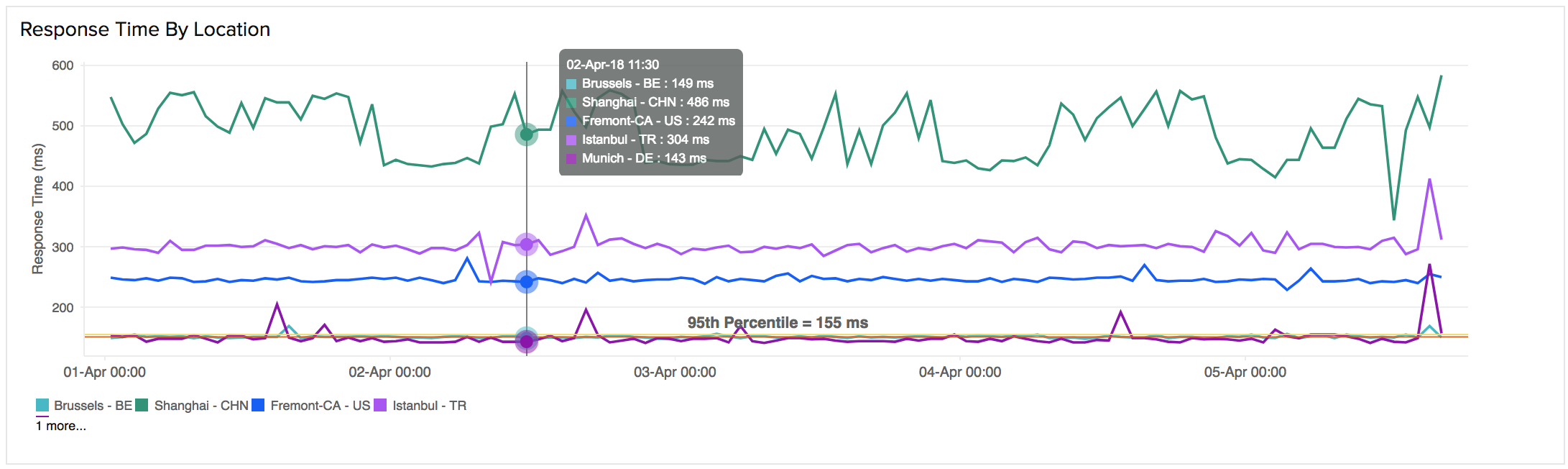Viewport: 1568px width, 469px height.
Task: Select the highlighted Munich data point marker
Action: [x=527, y=342]
